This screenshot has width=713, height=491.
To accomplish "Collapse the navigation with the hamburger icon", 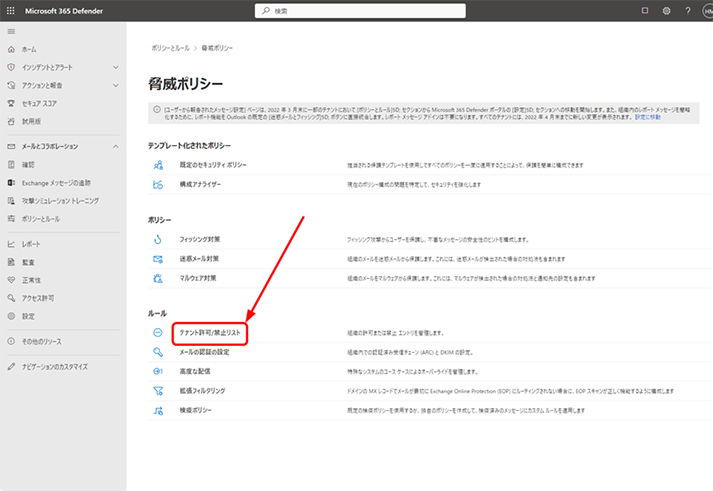I will click(11, 31).
